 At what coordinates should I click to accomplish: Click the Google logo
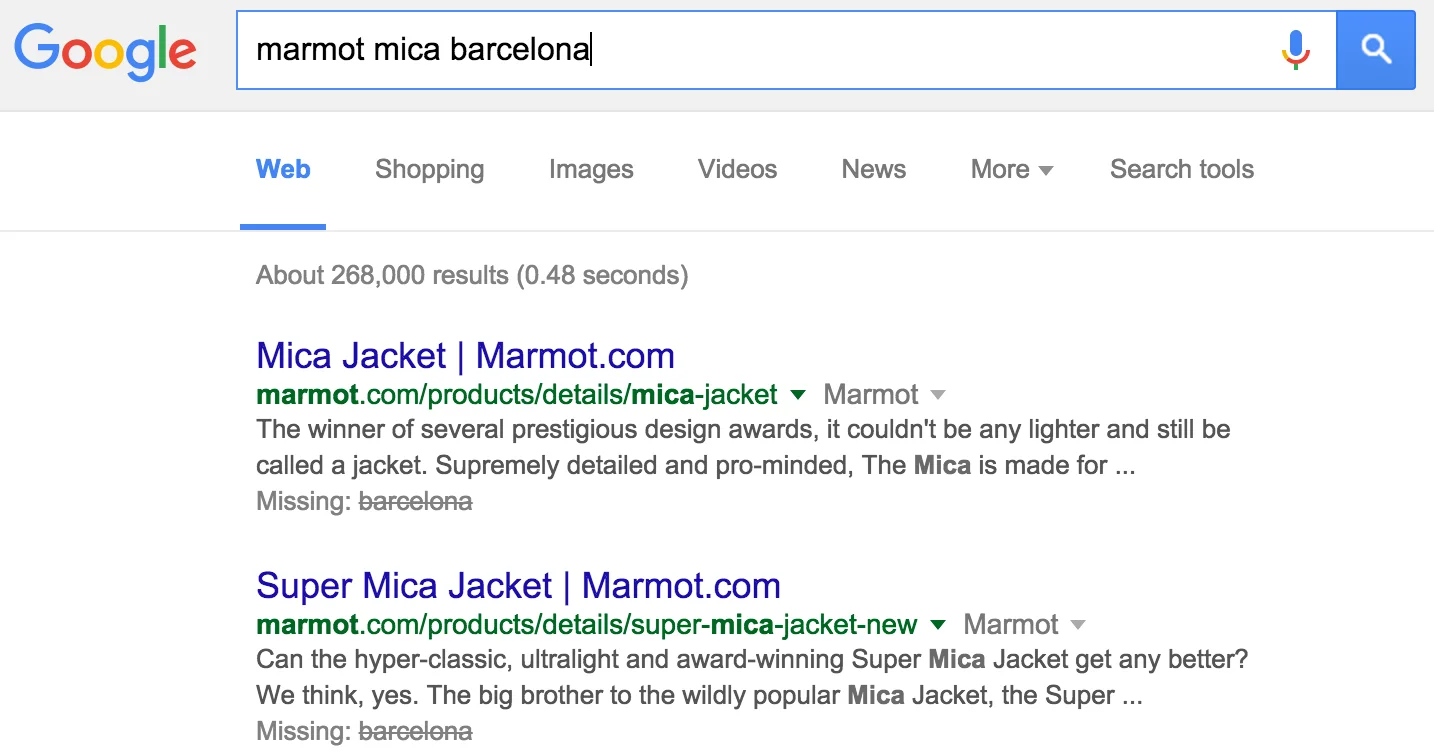point(105,50)
